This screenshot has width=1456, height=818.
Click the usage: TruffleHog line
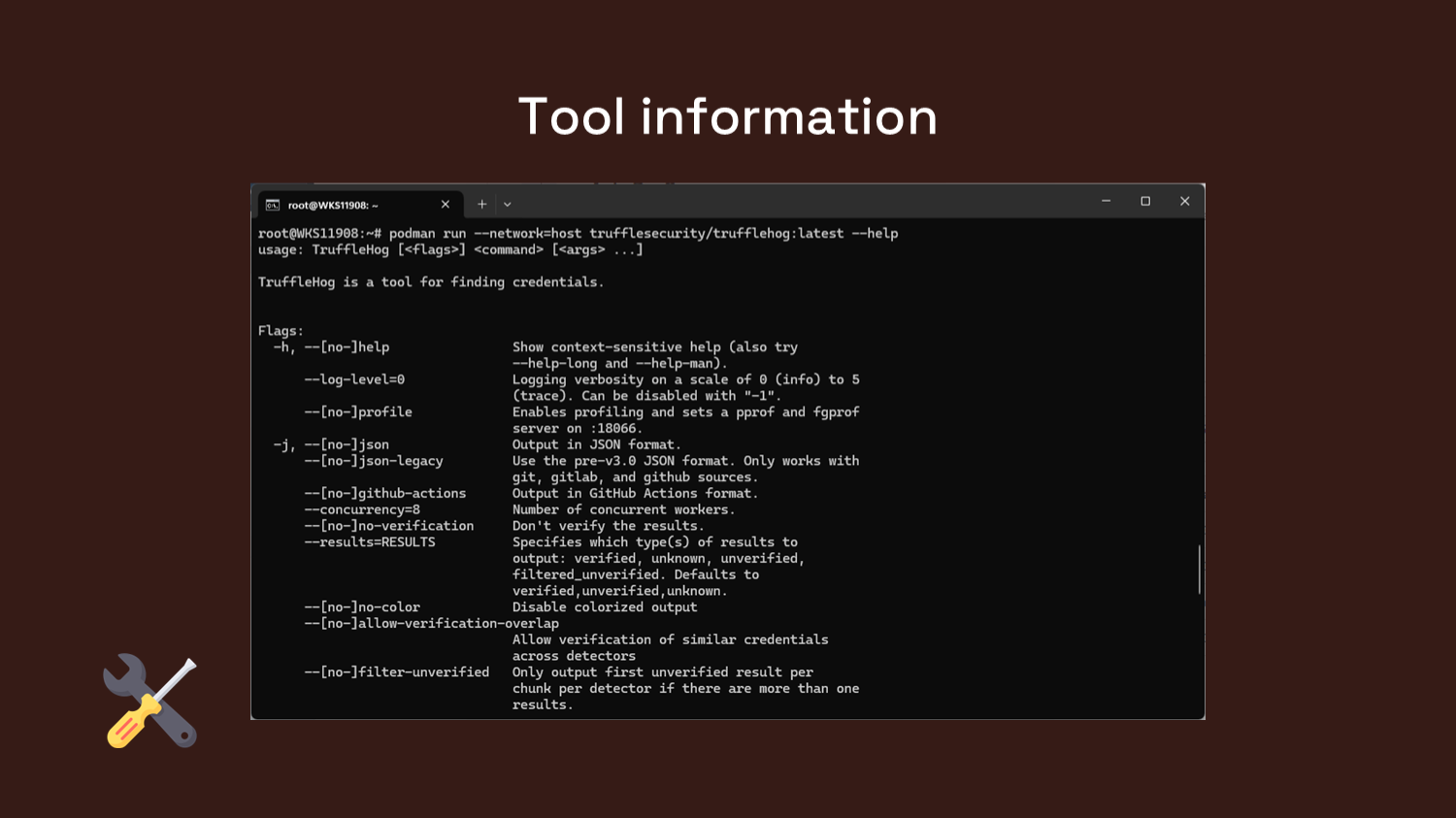click(449, 249)
